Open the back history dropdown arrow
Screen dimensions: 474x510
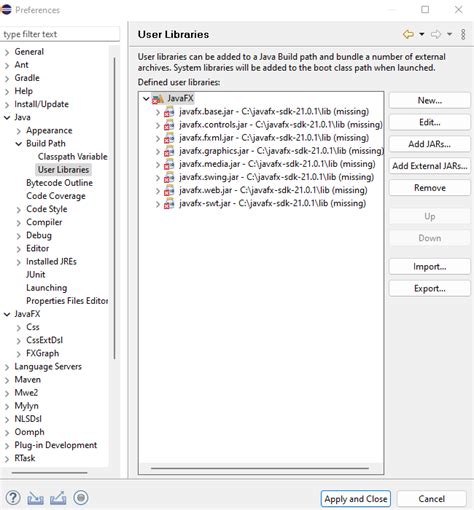[422, 34]
